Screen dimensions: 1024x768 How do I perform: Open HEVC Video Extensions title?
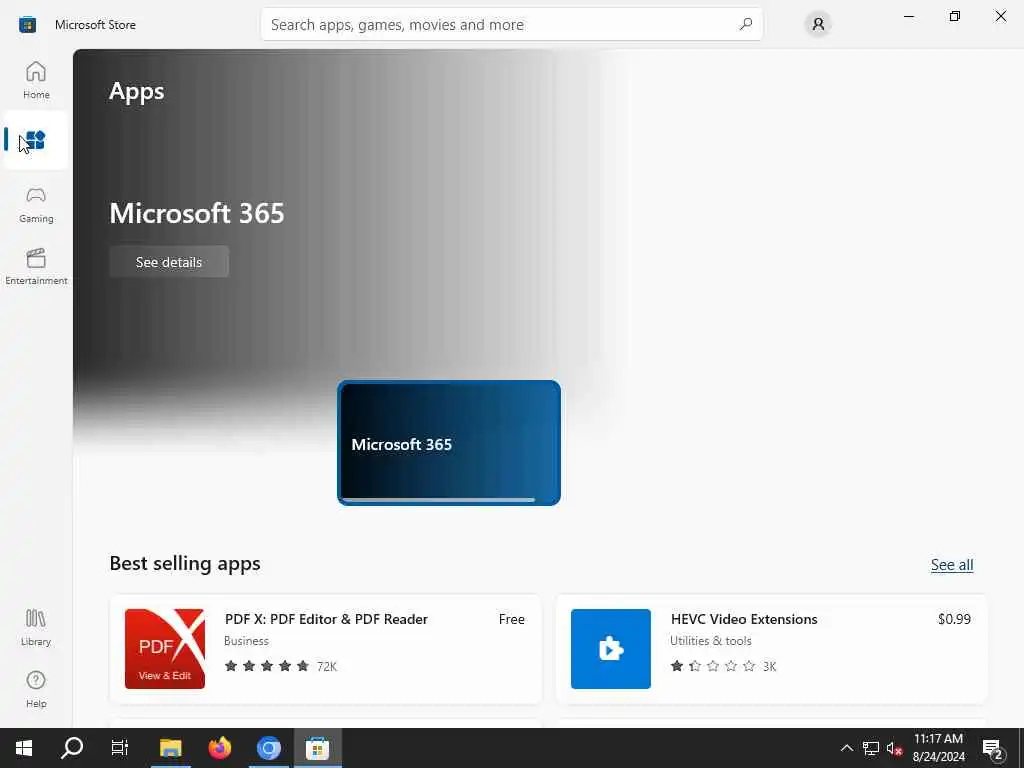click(744, 619)
